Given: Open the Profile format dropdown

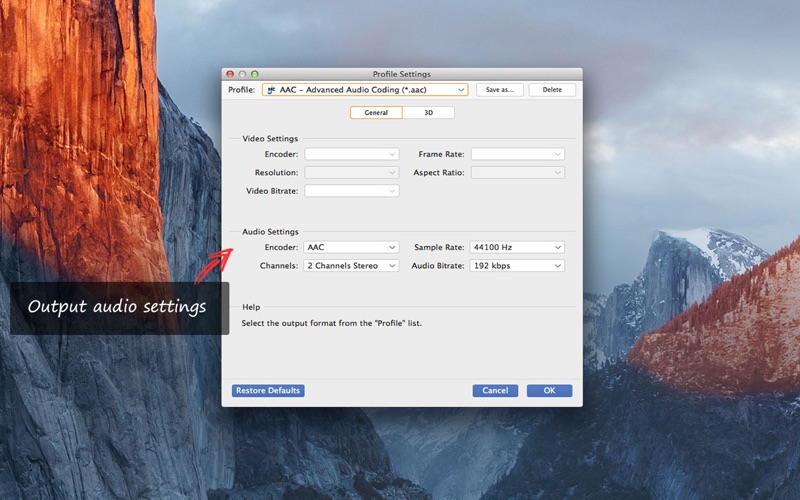Looking at the screenshot, I should tap(364, 90).
